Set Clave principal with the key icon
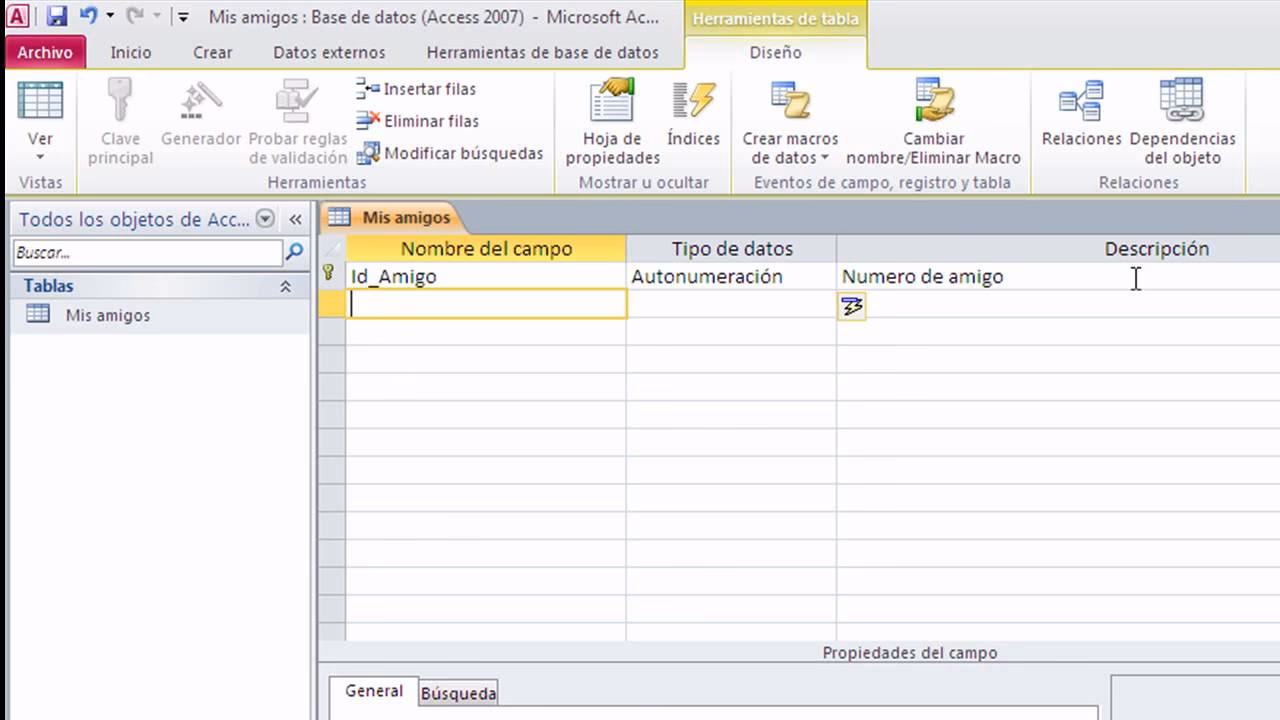 pos(121,122)
